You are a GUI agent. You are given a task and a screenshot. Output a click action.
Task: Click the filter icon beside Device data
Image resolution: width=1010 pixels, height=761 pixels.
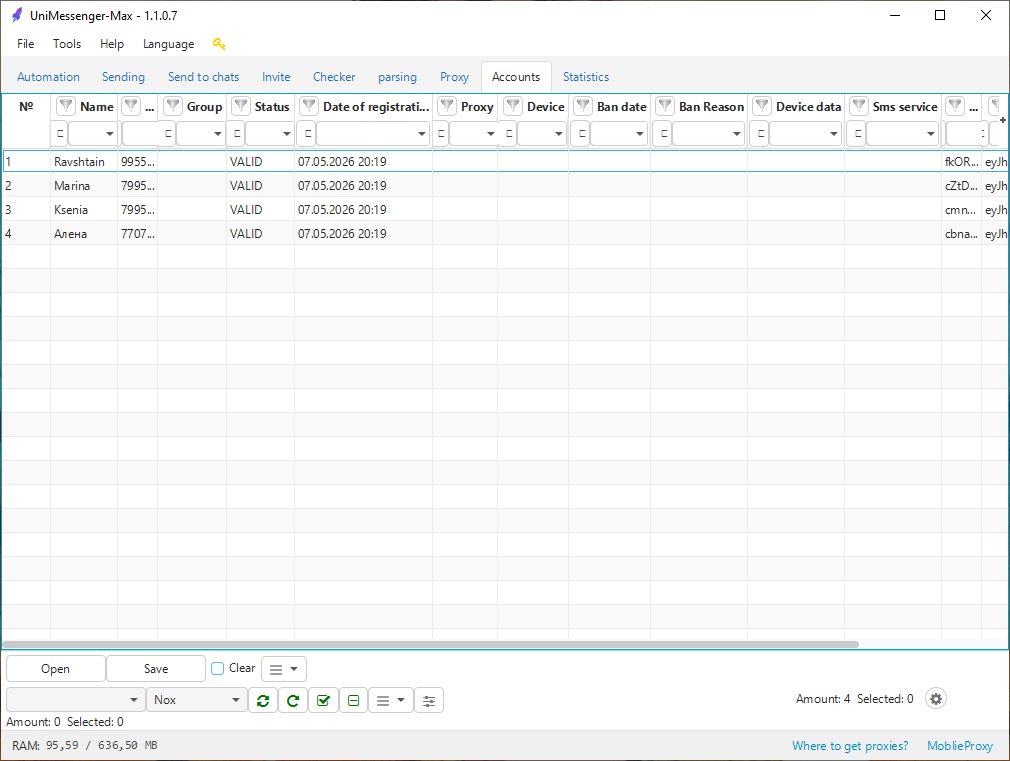click(x=762, y=106)
